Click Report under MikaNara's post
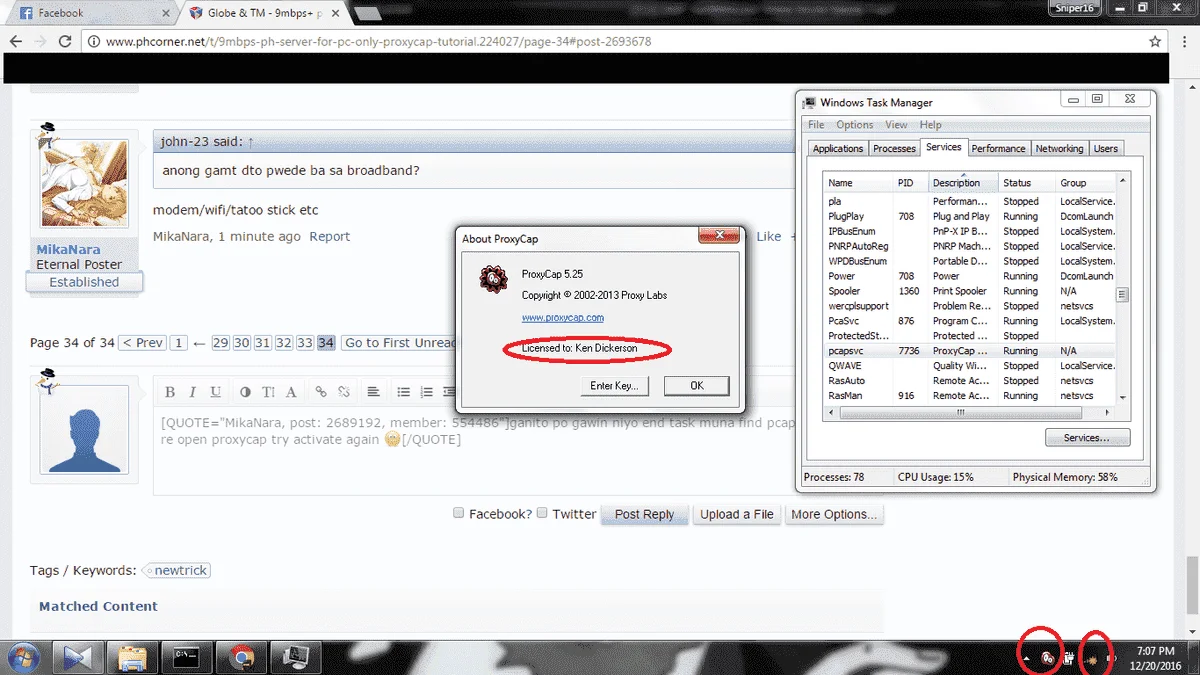The height and width of the screenshot is (675, 1200). [329, 237]
